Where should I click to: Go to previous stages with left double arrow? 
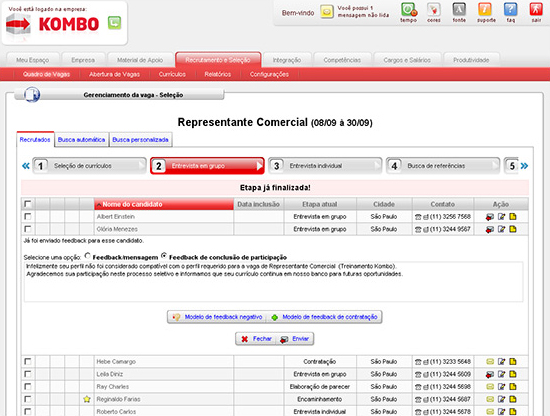(26, 166)
